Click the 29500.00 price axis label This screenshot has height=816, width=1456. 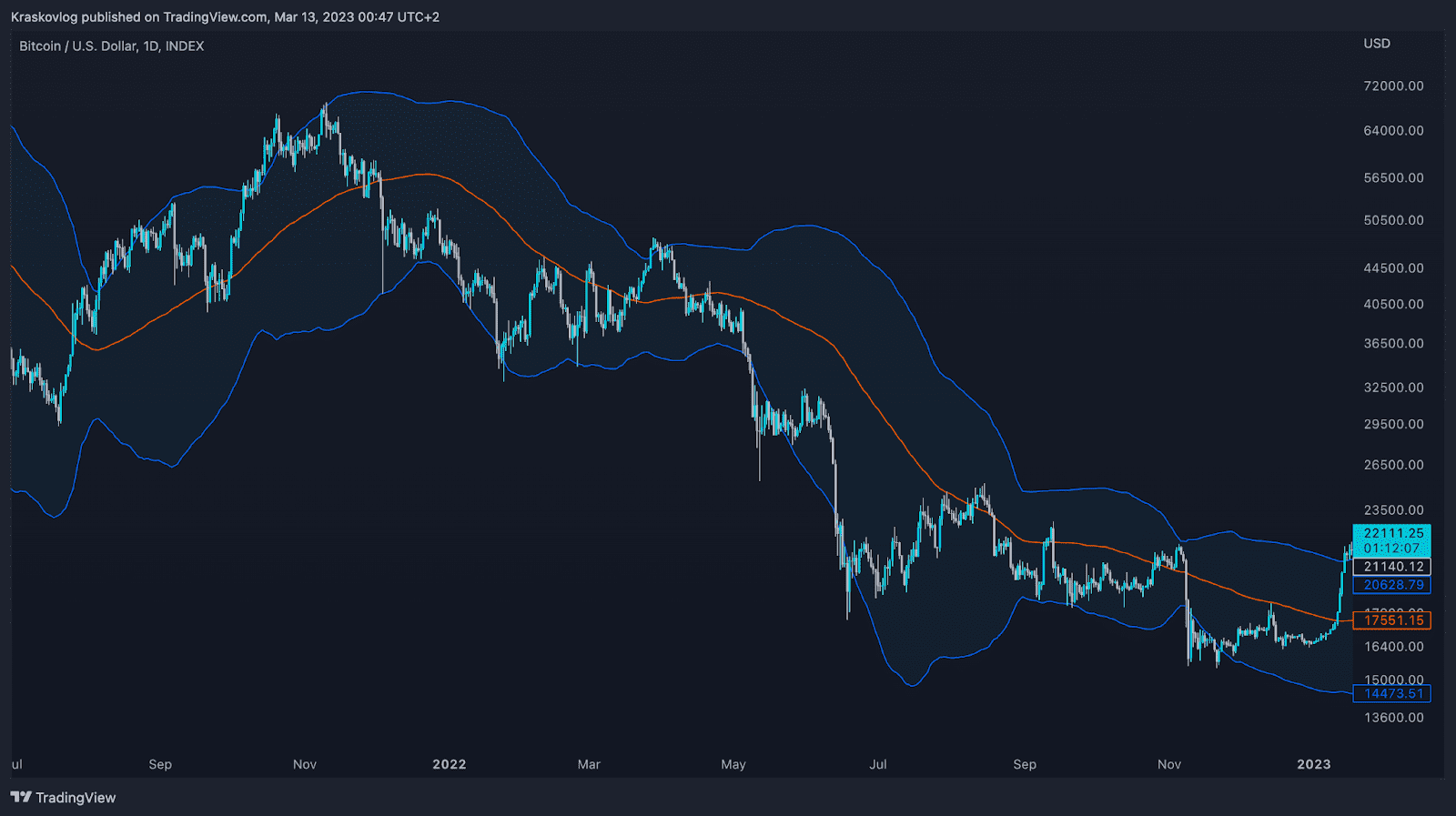pos(1393,425)
